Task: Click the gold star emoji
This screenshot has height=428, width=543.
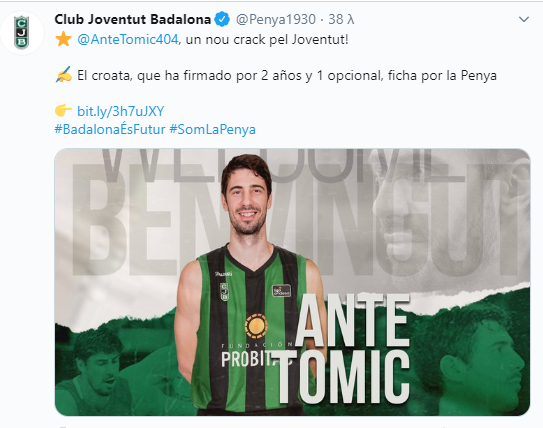Action: point(63,39)
